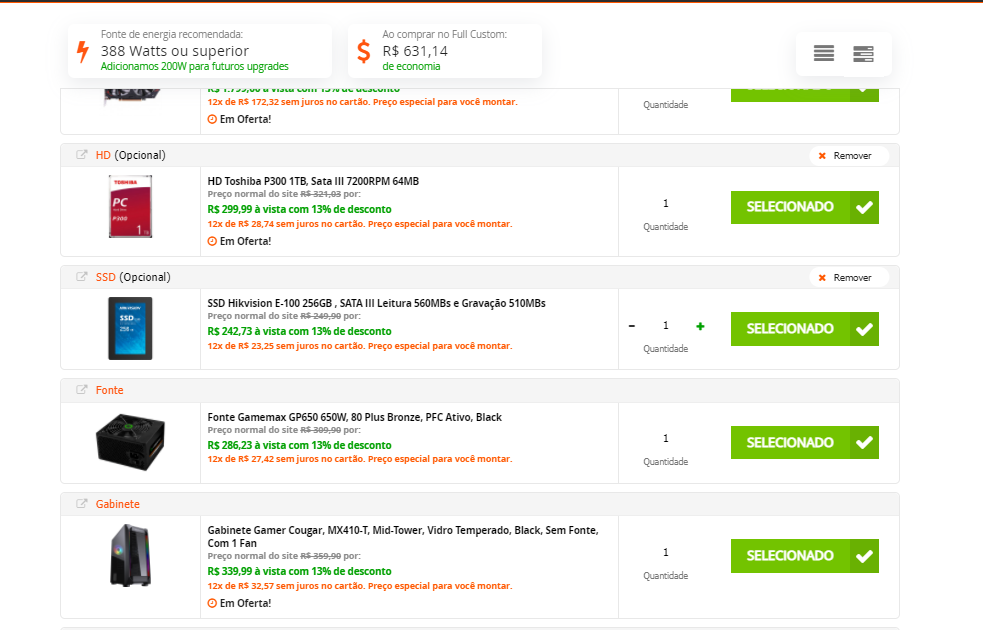Image resolution: width=983 pixels, height=630 pixels.
Task: Click the Cougar cabinet product thumbnail
Action: click(x=130, y=555)
